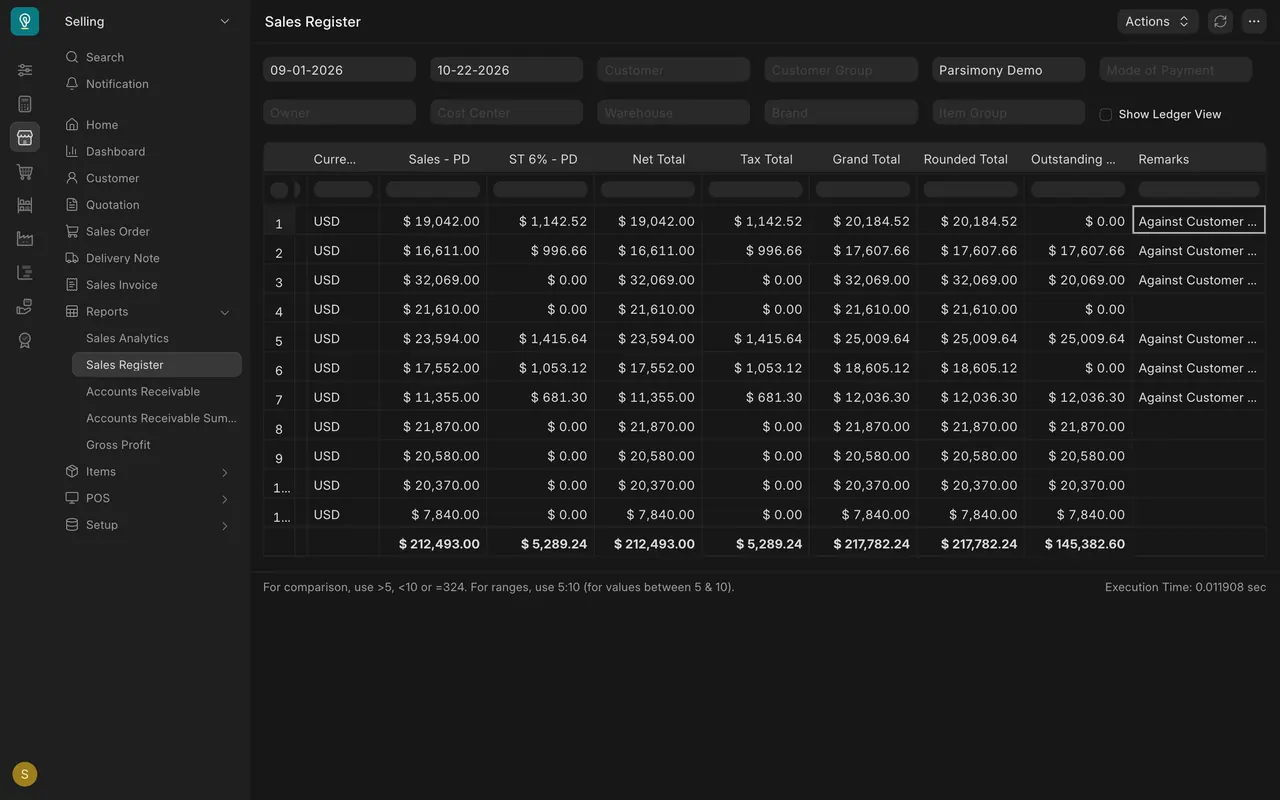
Task: Expand the Selling workspace dropdown
Action: (148, 21)
